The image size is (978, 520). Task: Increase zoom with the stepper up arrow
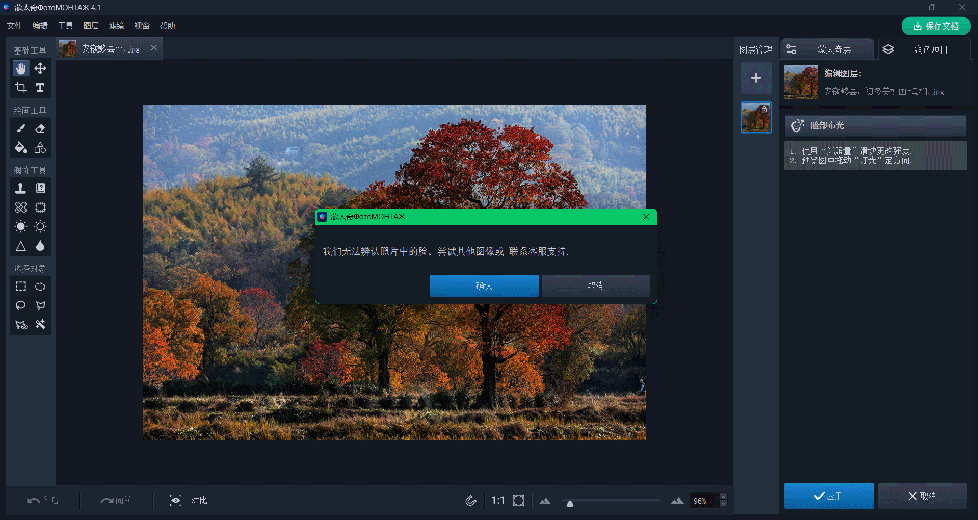(724, 497)
